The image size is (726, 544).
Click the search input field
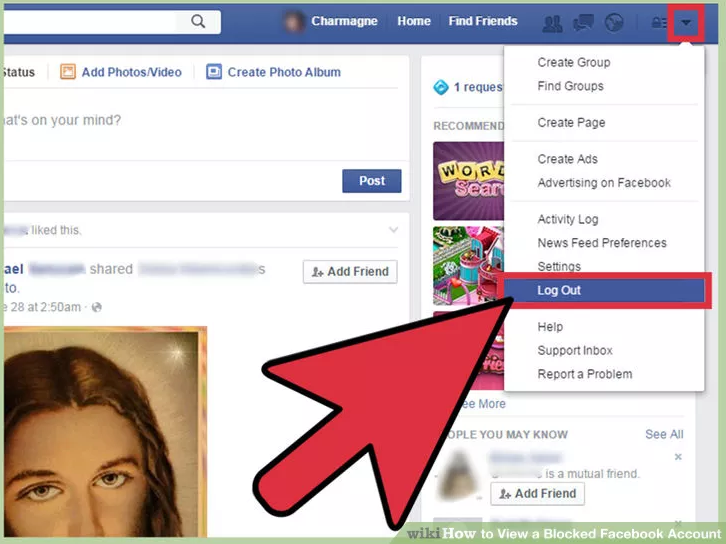click(90, 21)
